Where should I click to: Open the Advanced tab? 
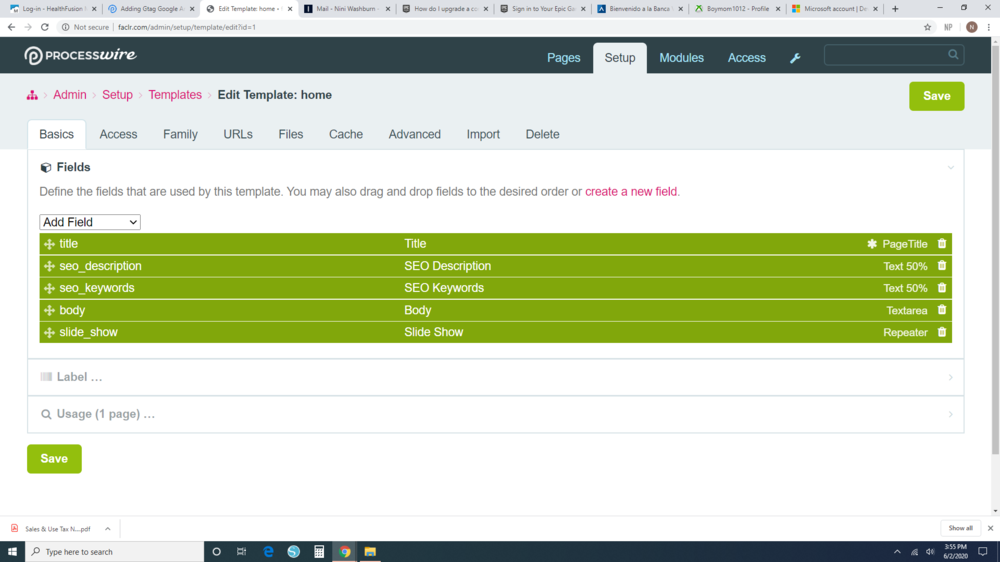pyautogui.click(x=414, y=134)
